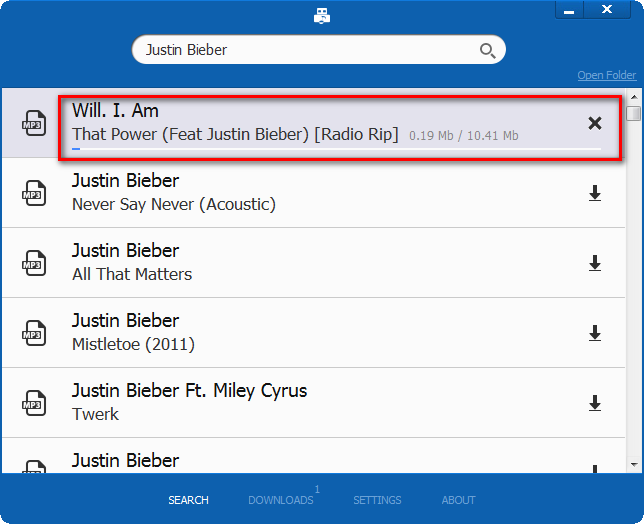Select 'Will. I. Am' artist name

[115, 110]
